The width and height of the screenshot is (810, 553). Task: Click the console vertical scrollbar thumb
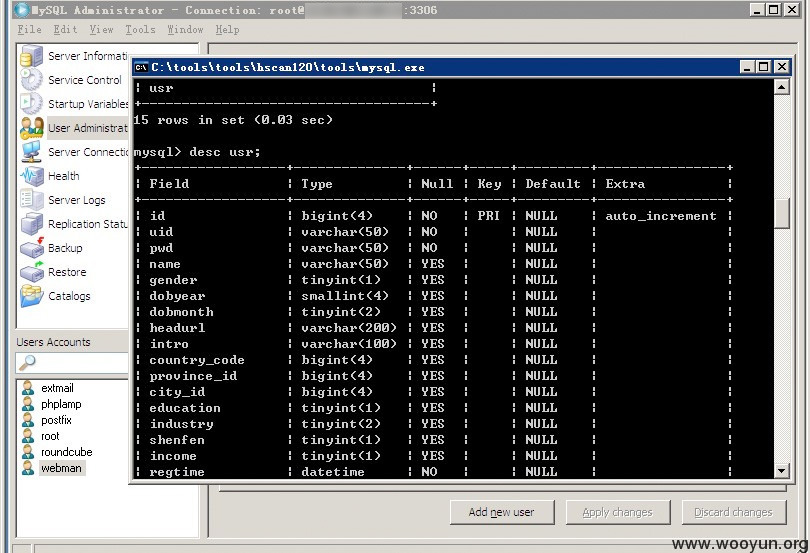coord(782,213)
